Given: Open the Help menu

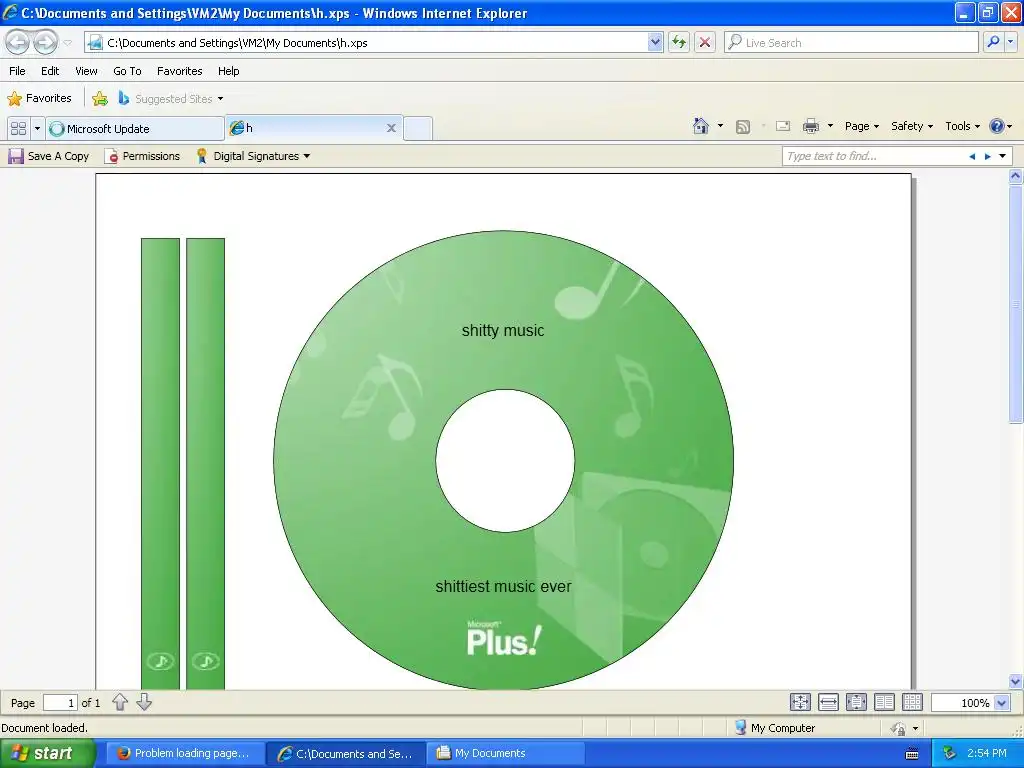Looking at the screenshot, I should 229,71.
